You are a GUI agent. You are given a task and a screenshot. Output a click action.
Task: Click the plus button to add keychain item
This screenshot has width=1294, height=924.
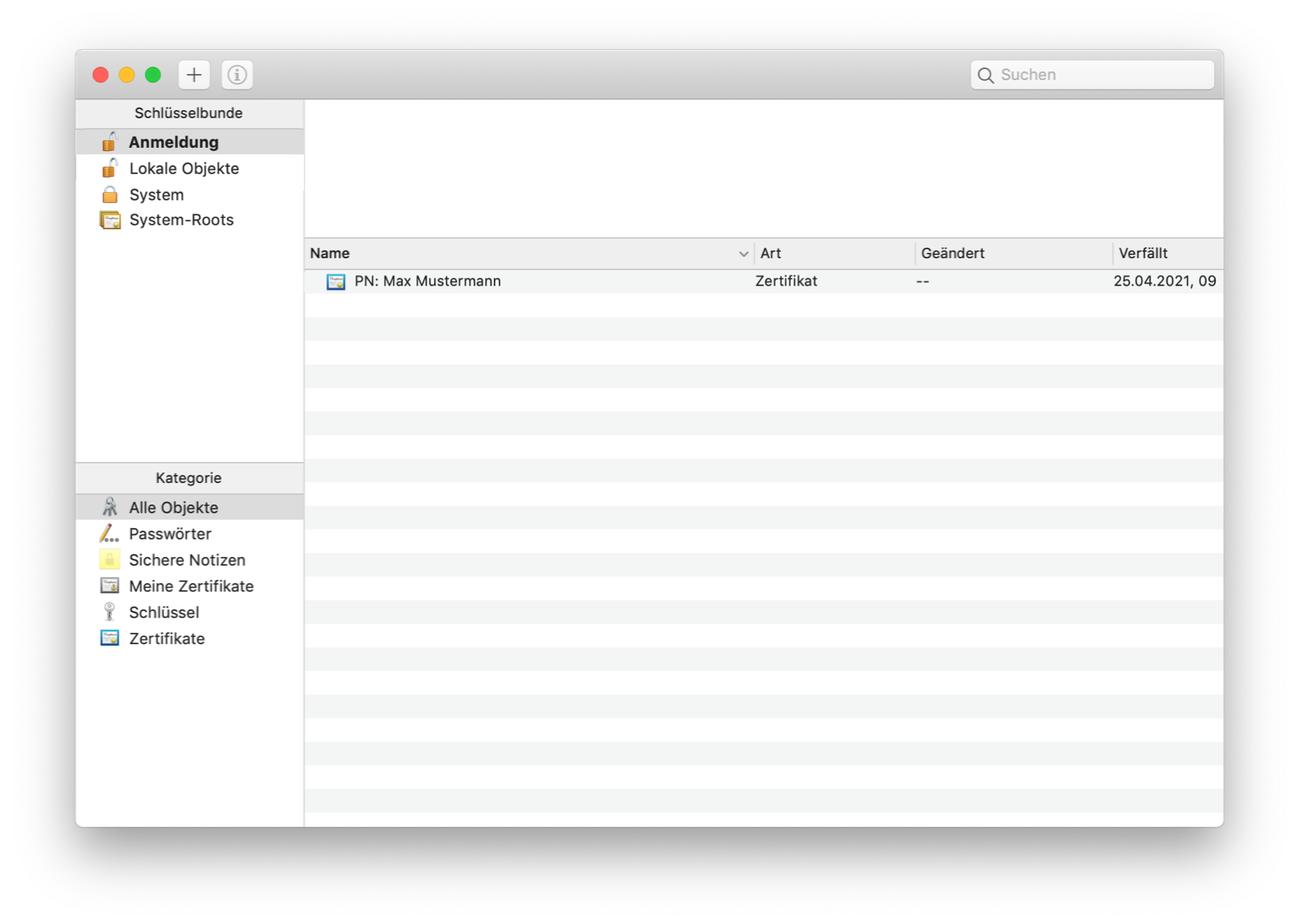pyautogui.click(x=194, y=75)
